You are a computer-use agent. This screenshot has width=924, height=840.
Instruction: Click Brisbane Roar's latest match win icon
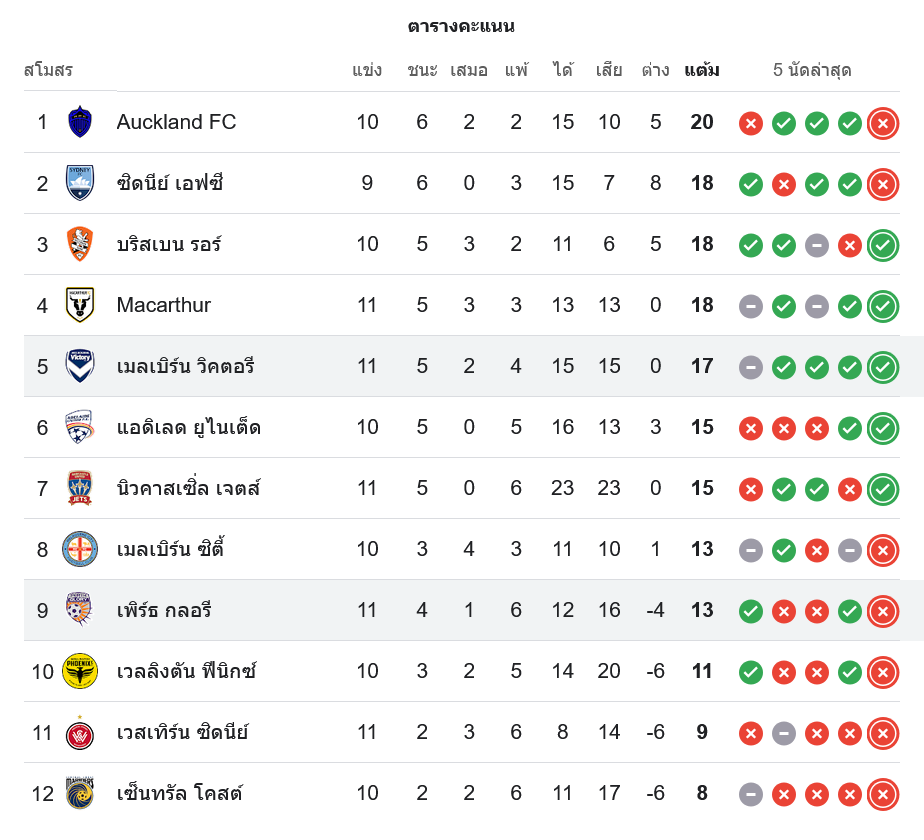(882, 245)
